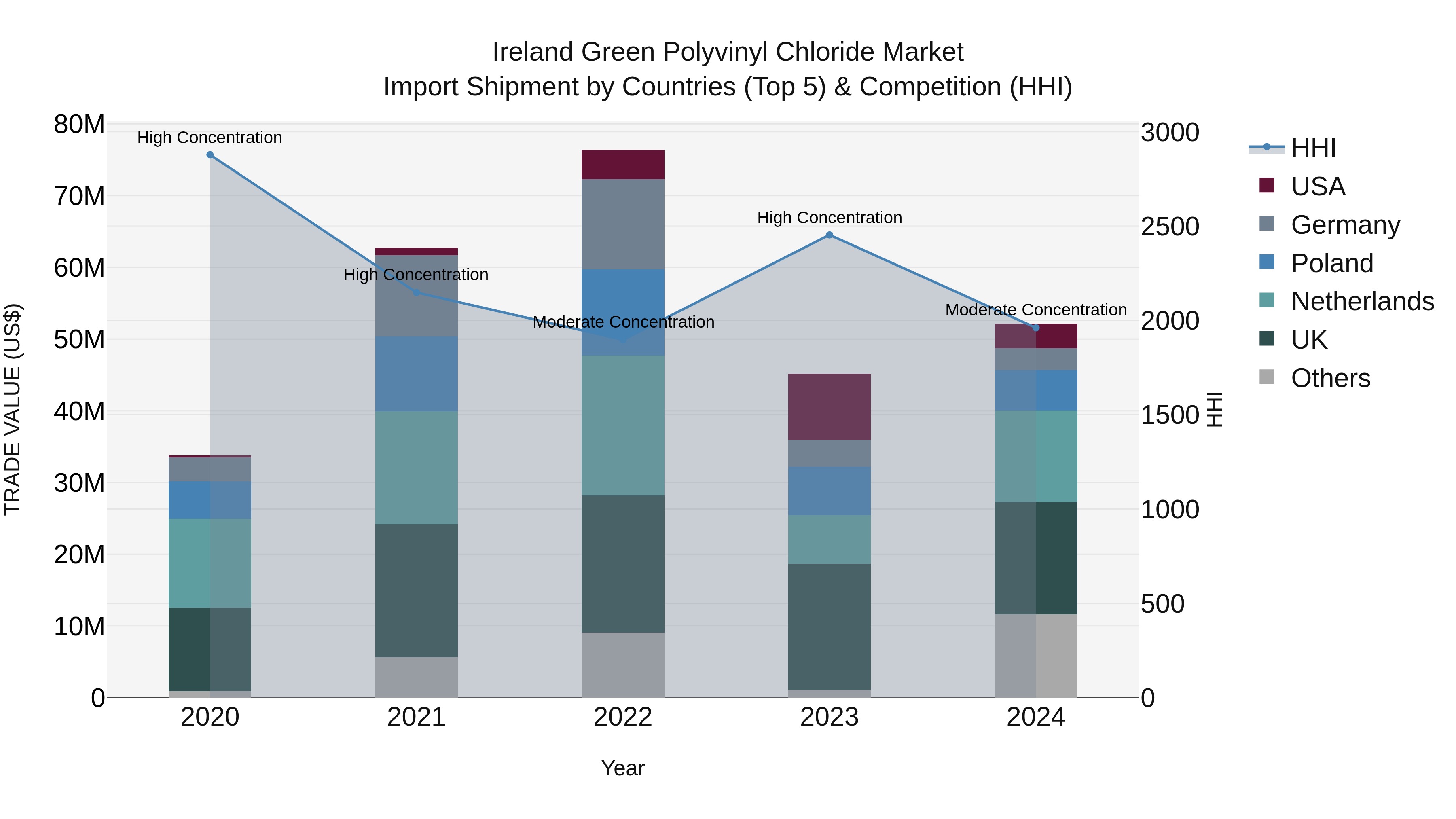1456x819 pixels.
Task: Click the 80M y-axis tick label
Action: pos(79,124)
